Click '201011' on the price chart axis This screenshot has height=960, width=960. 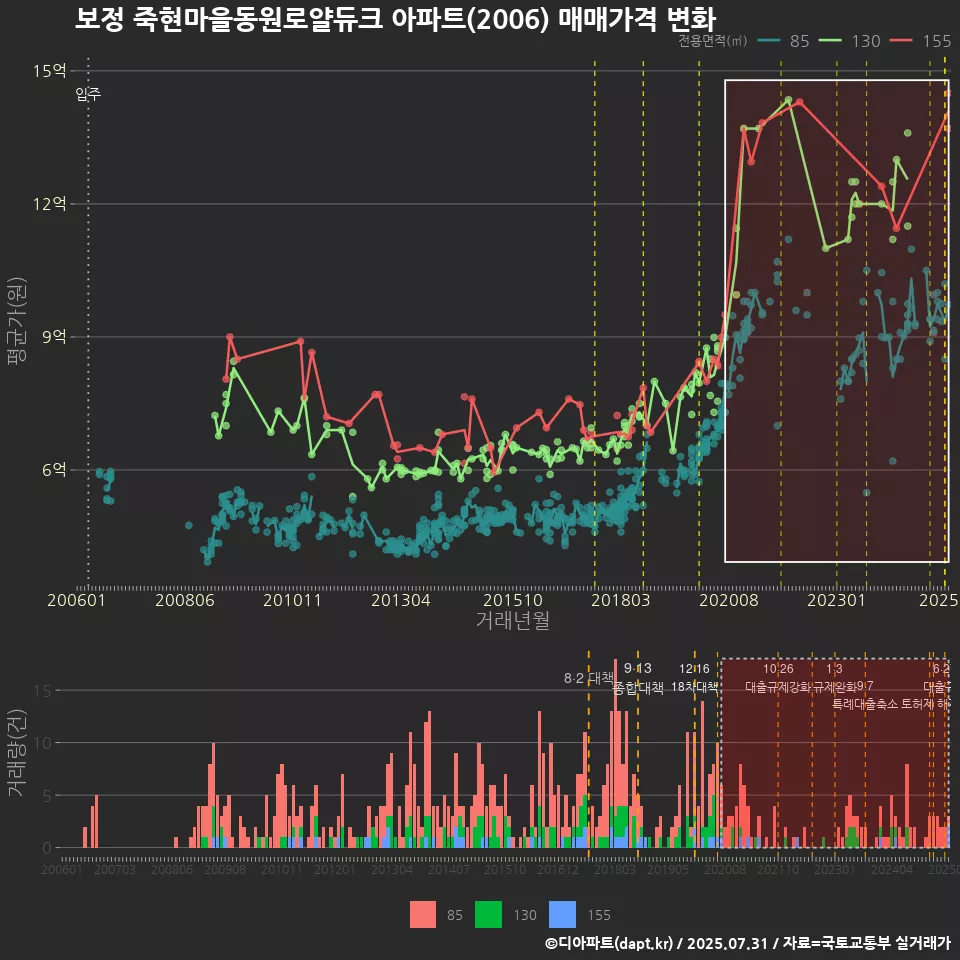pyautogui.click(x=293, y=600)
